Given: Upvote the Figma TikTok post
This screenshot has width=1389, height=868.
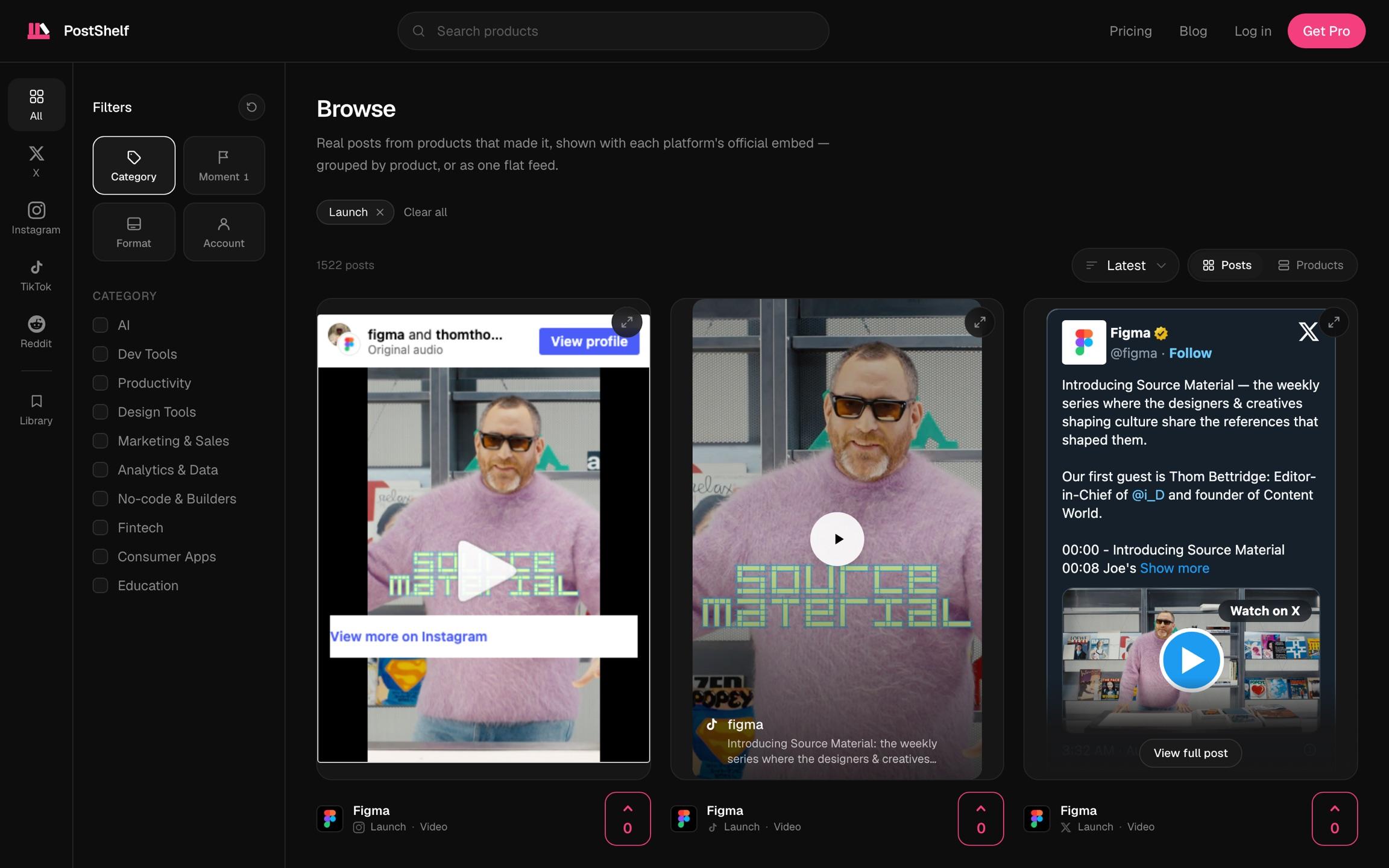Looking at the screenshot, I should coord(981,819).
